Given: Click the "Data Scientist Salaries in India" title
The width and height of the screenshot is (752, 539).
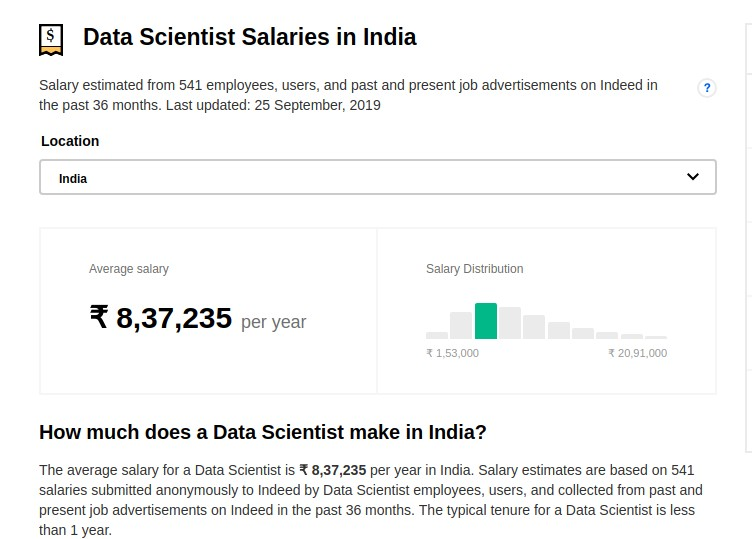Looking at the screenshot, I should click(x=249, y=37).
